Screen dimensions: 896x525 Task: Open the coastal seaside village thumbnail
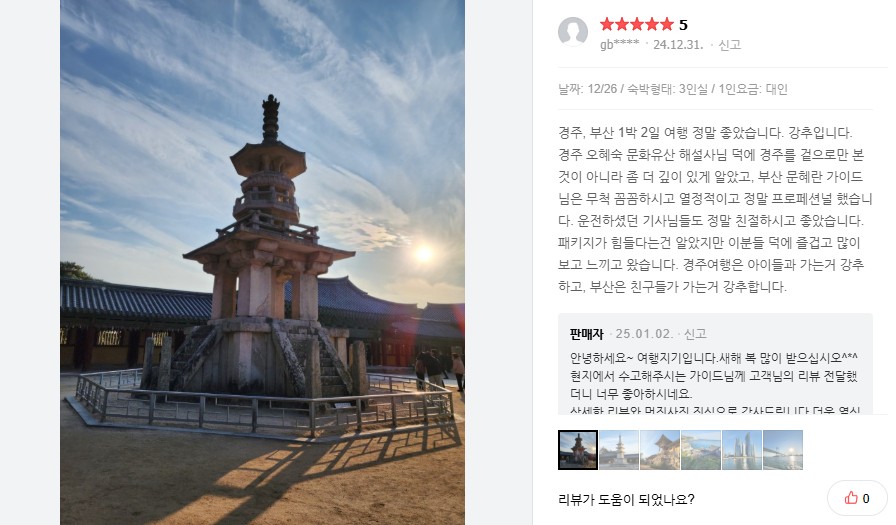pos(701,450)
